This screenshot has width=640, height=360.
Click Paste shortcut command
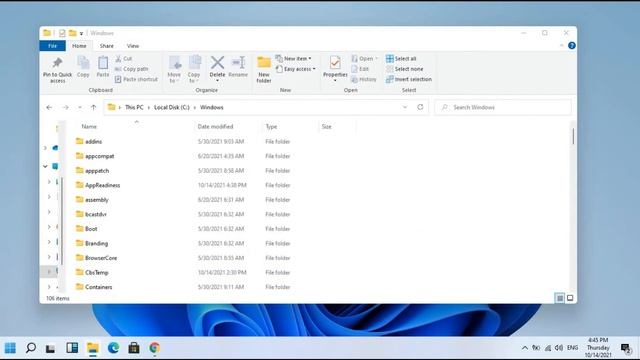136,79
